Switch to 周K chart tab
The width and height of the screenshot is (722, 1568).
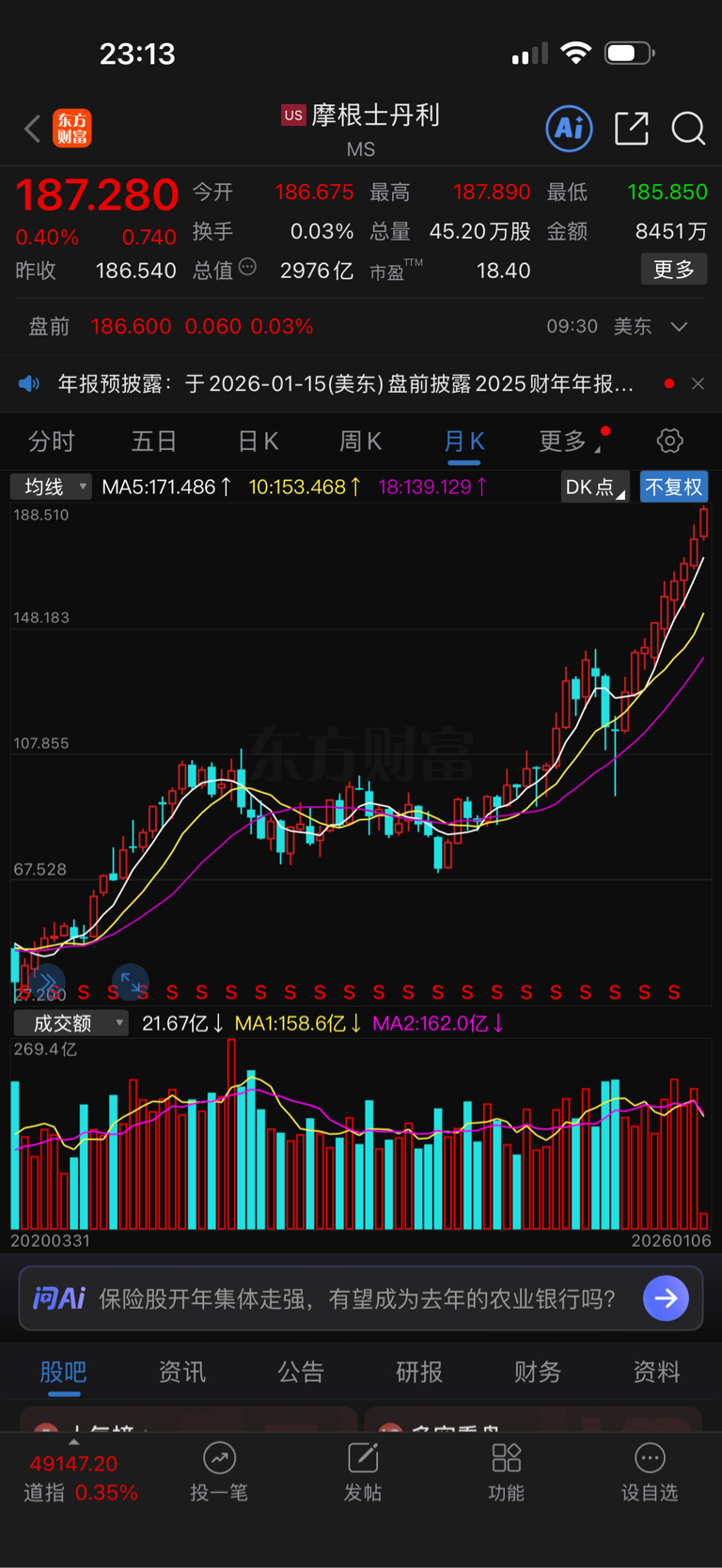360,441
